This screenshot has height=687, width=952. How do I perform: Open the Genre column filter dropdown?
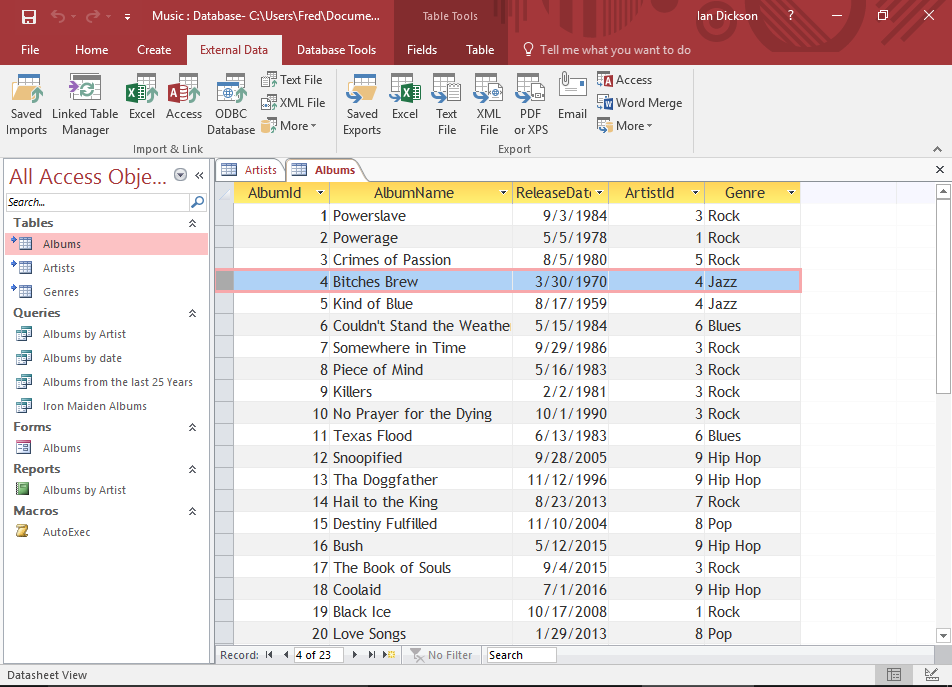(789, 192)
